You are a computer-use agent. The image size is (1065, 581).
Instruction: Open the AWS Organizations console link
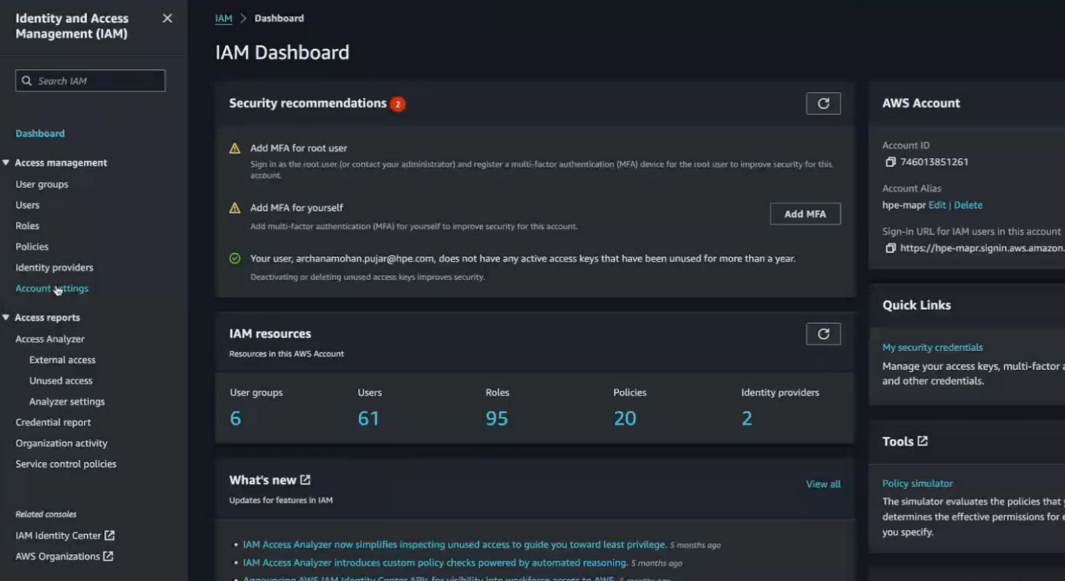(x=58, y=557)
